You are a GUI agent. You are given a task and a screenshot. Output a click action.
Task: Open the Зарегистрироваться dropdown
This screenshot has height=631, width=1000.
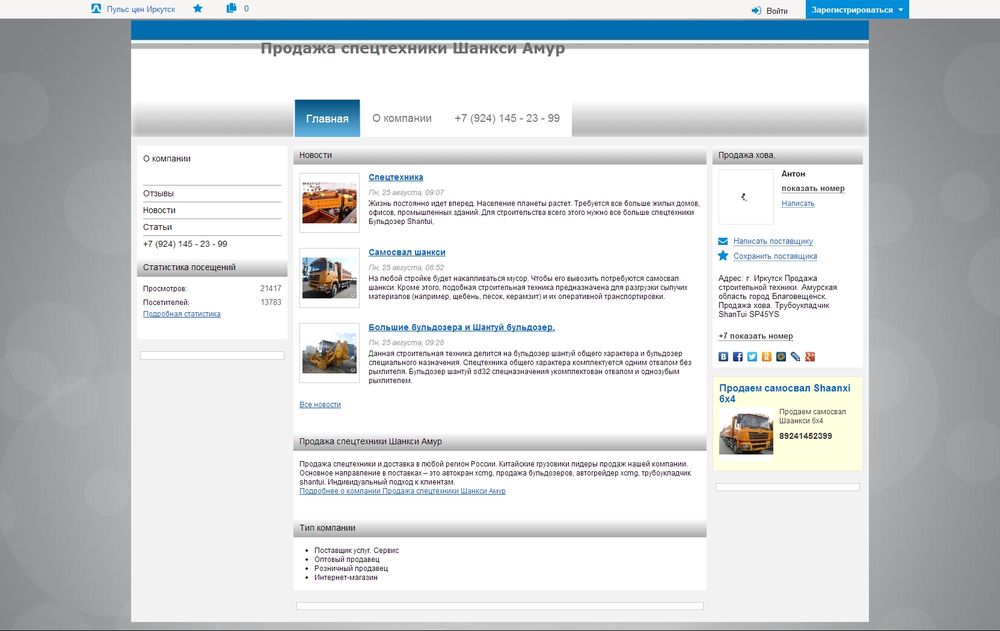coord(857,10)
